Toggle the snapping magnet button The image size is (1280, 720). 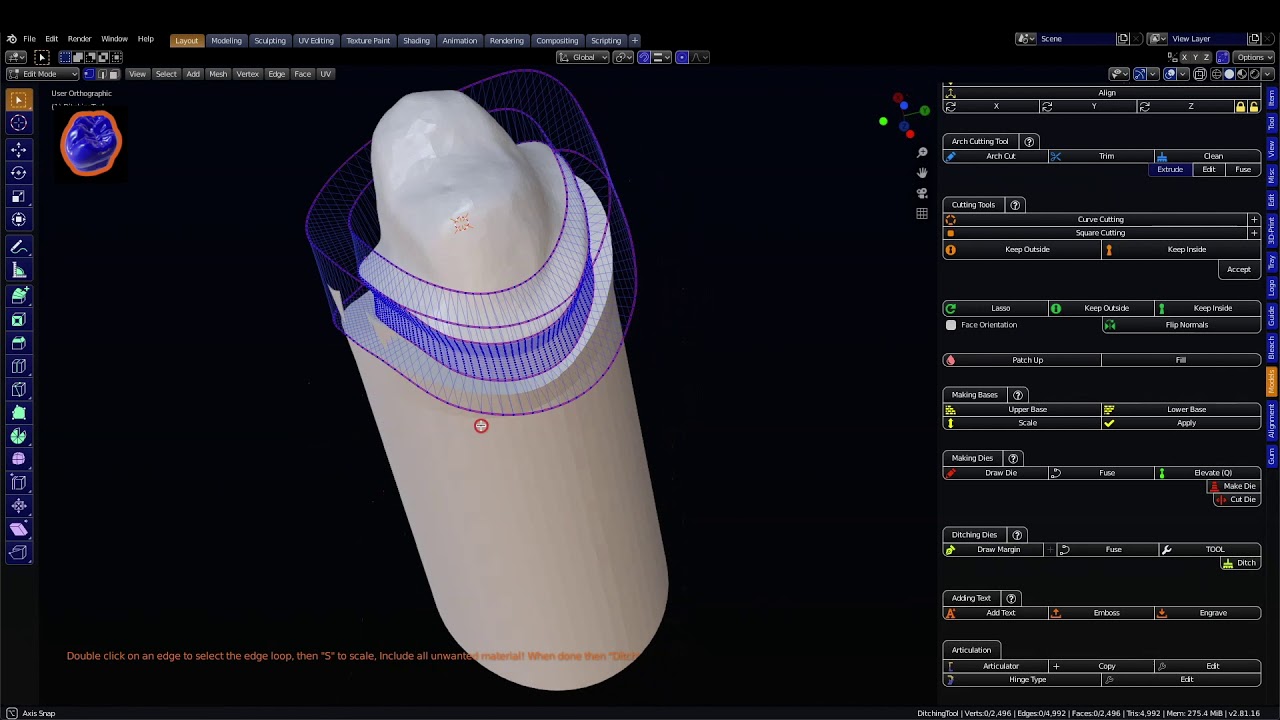(643, 57)
